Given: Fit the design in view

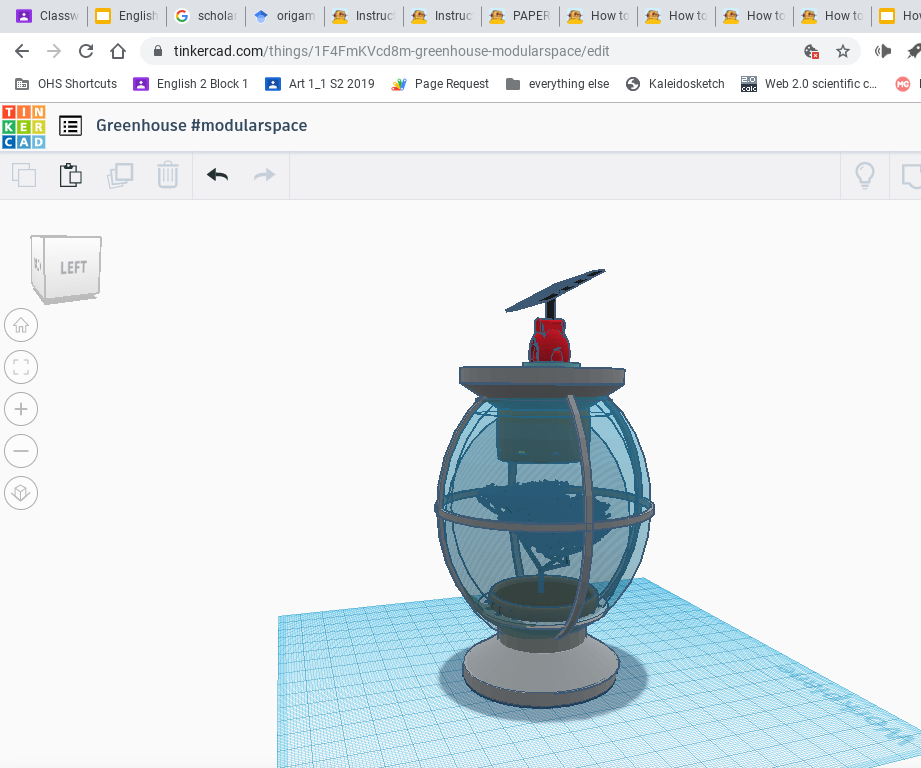Looking at the screenshot, I should 21,367.
